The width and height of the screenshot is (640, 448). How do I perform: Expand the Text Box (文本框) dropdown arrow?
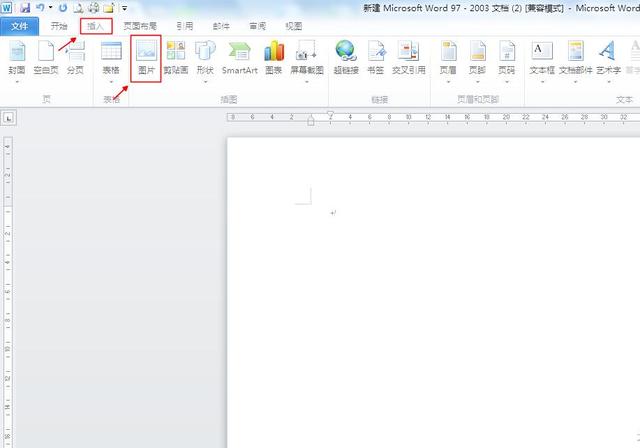click(x=542, y=82)
